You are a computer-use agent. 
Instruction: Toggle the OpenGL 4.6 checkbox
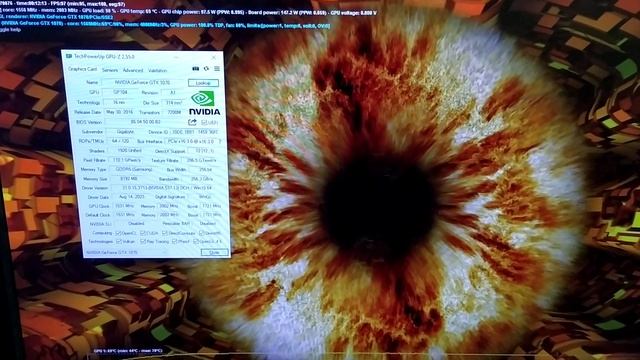196,242
